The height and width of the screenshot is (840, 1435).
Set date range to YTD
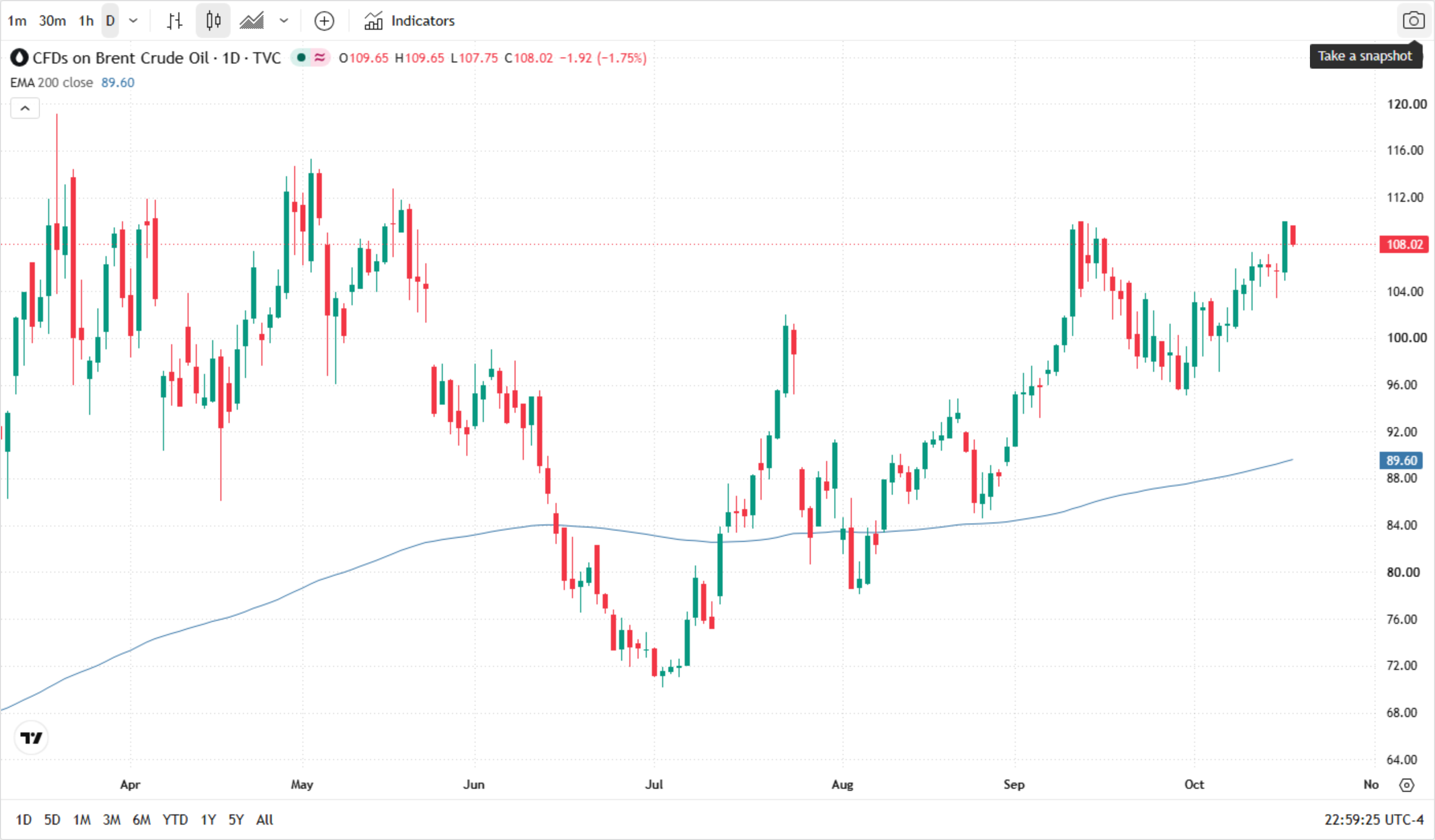(x=175, y=820)
